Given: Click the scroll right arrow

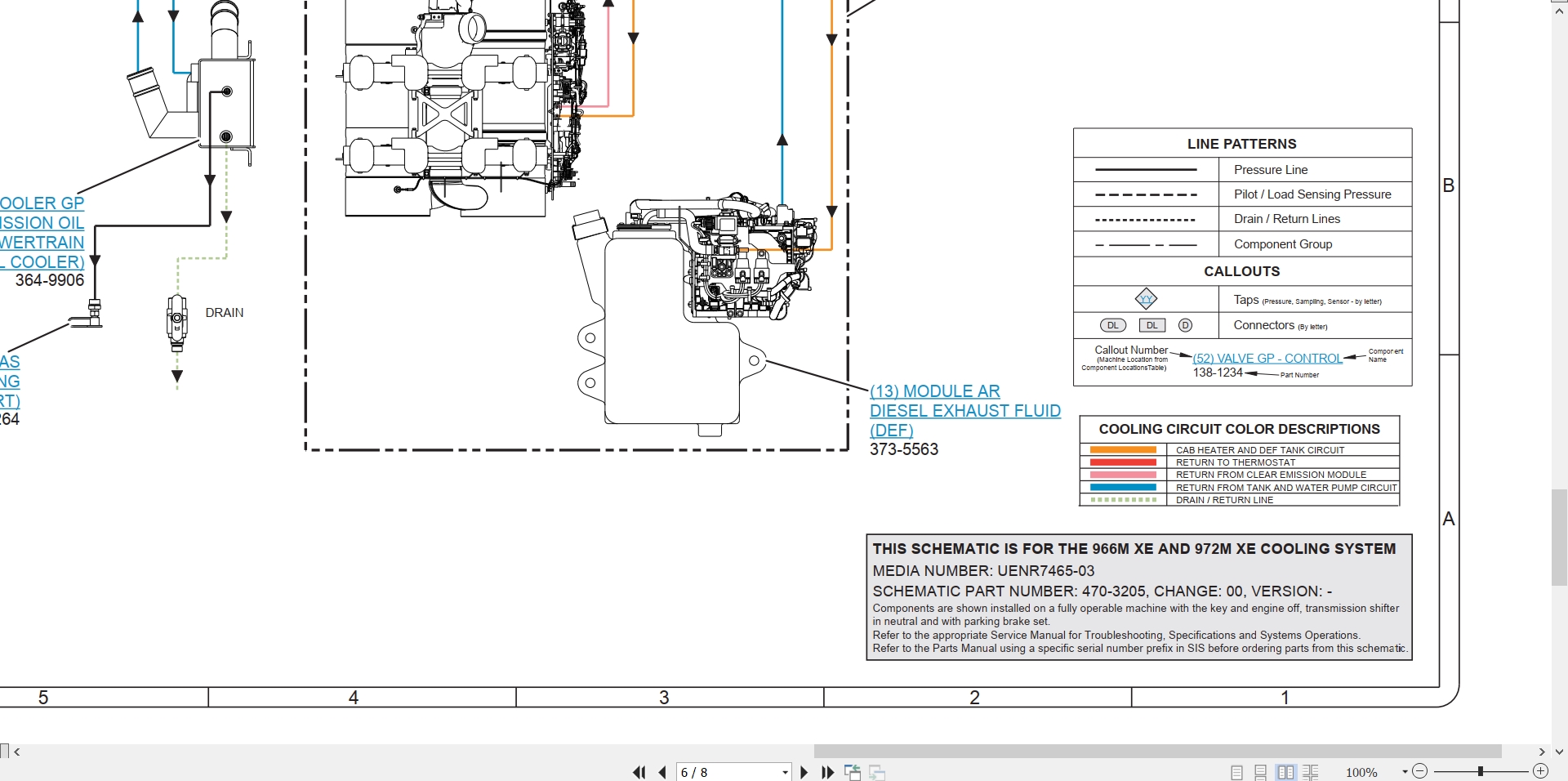Looking at the screenshot, I should point(1542,752).
